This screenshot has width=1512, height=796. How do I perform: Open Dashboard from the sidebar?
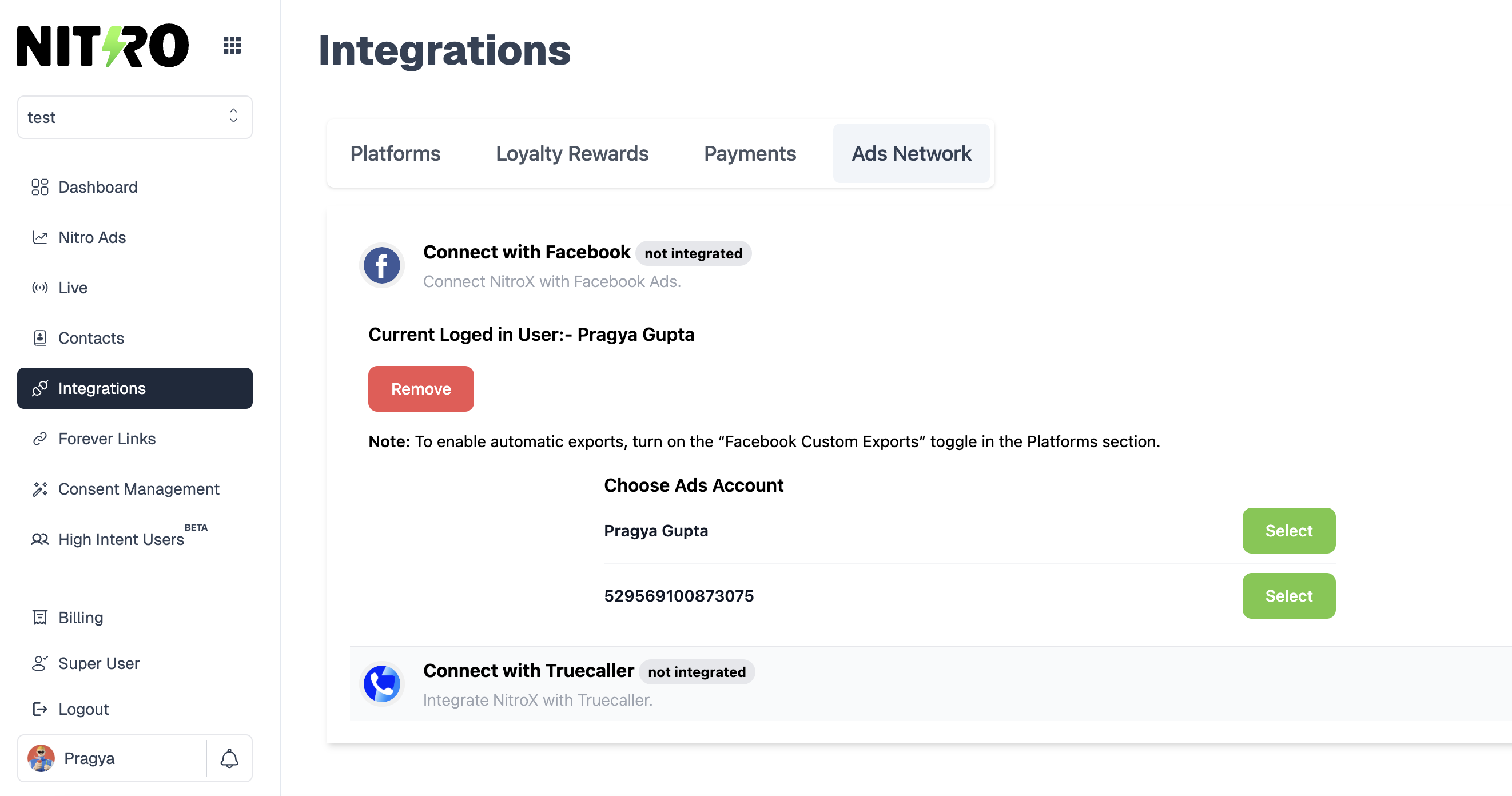point(135,187)
